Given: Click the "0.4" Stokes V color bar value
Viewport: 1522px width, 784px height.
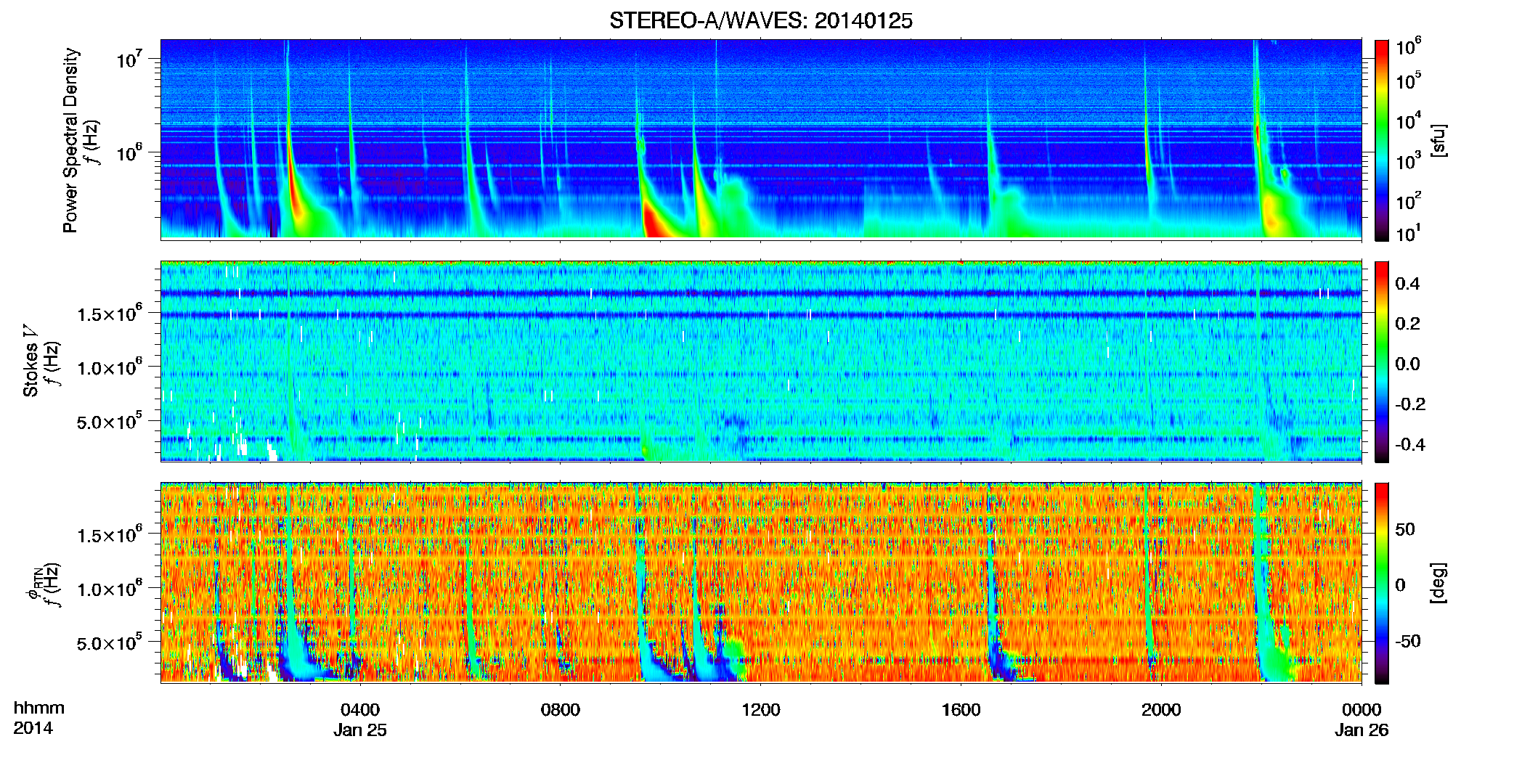Looking at the screenshot, I should coord(1407,284).
